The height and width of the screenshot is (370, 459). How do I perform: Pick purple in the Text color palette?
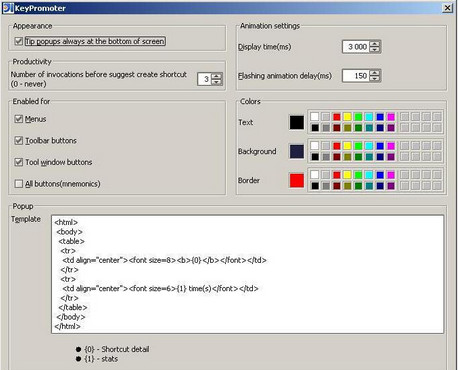pyautogui.click(x=391, y=128)
